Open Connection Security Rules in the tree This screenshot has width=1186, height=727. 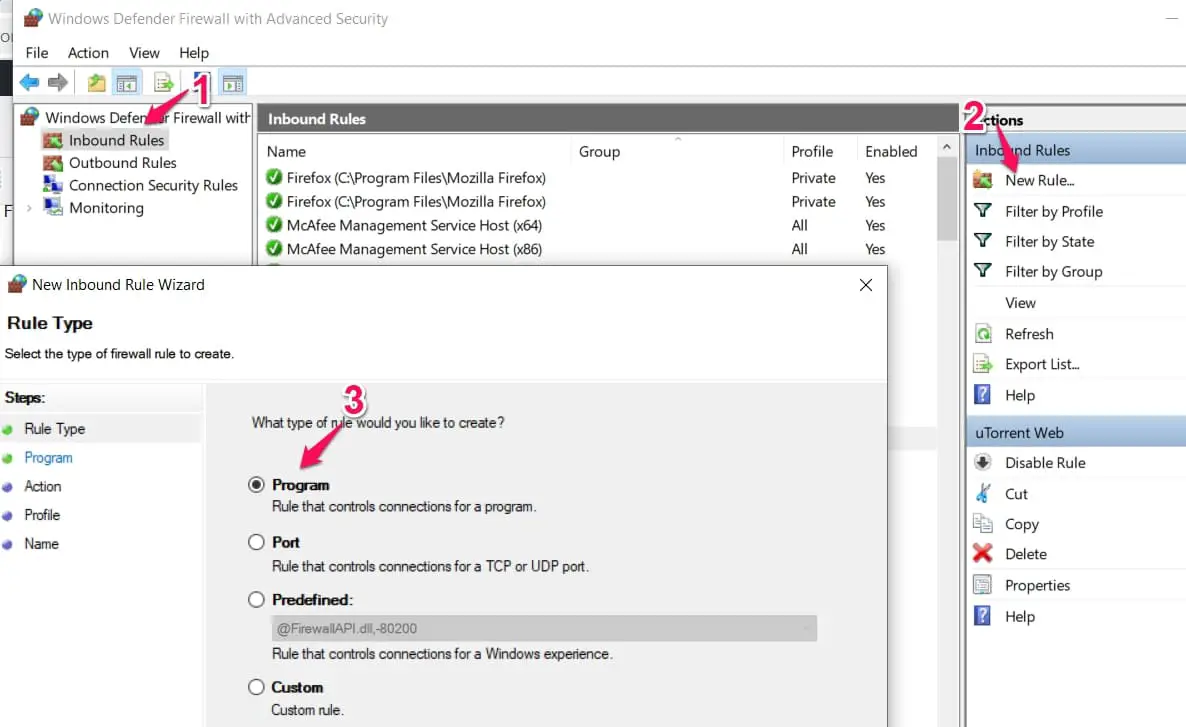(153, 185)
